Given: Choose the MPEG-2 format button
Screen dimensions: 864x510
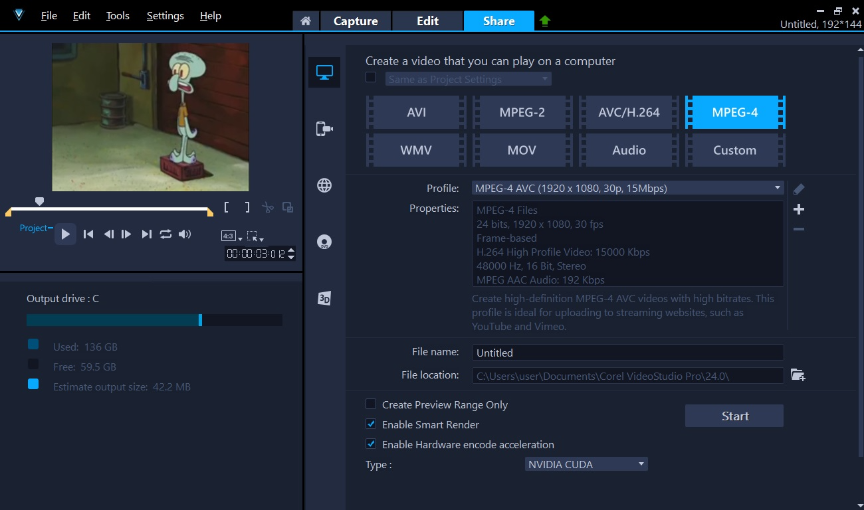Looking at the screenshot, I should pyautogui.click(x=522, y=112).
